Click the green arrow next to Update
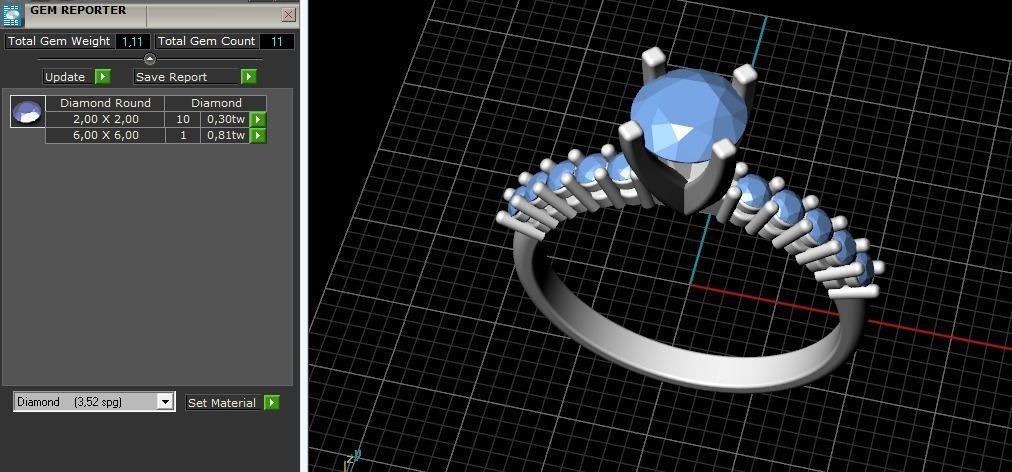The height and width of the screenshot is (472, 1012). click(103, 77)
